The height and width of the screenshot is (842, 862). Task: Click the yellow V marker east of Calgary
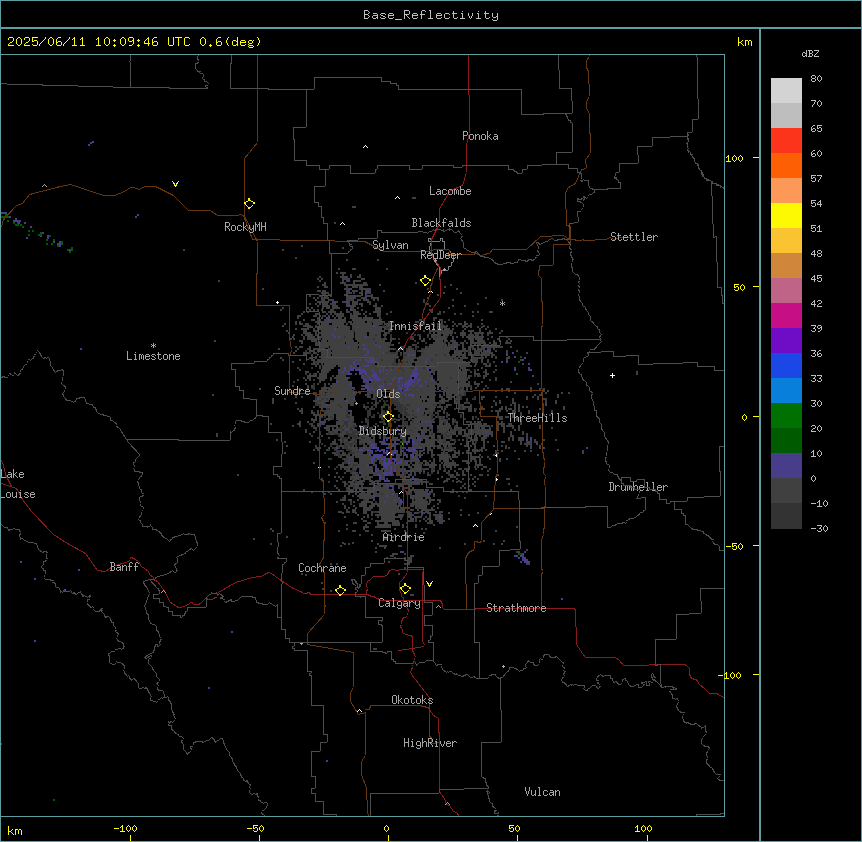tap(429, 584)
